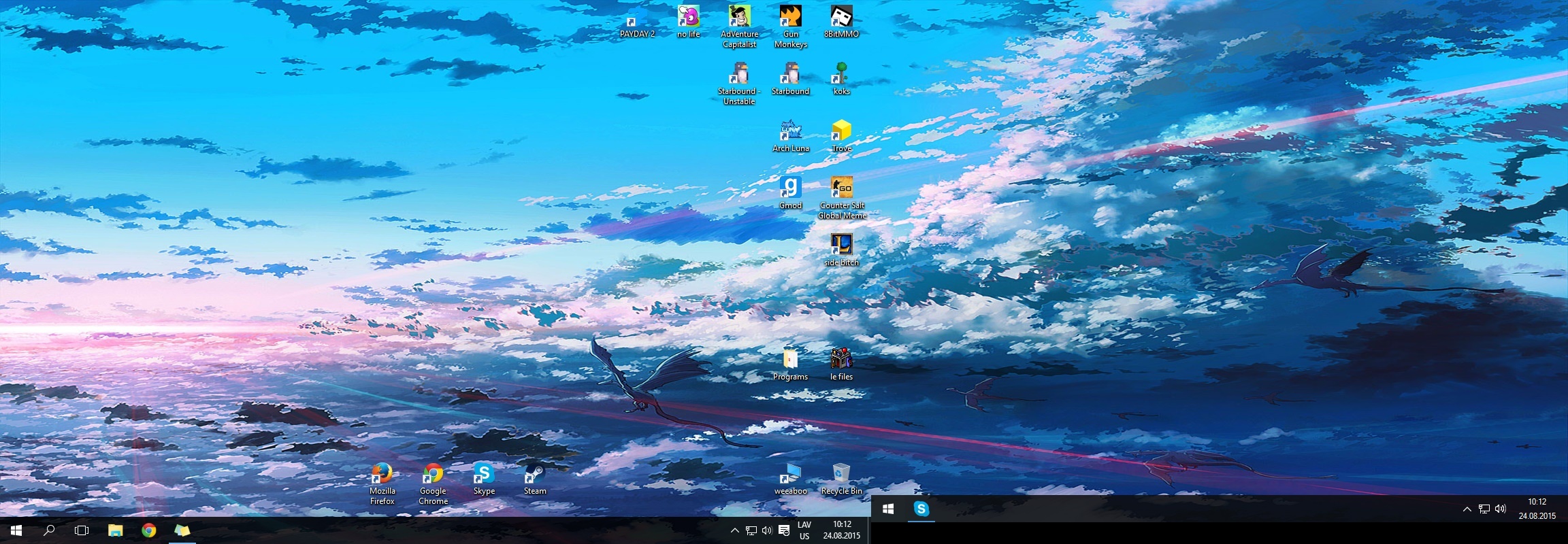Click the AdVenture Capitalist game icon
Screen dimensions: 1568x544
[x=739, y=16]
